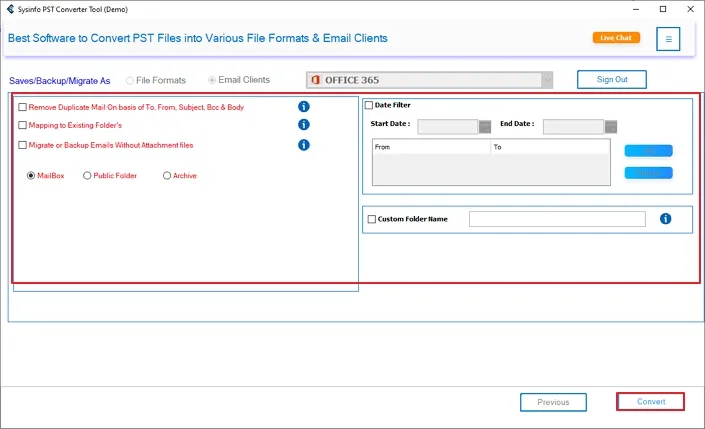Start conversion with the Convert button
This screenshot has width=705, height=429.
tap(651, 402)
